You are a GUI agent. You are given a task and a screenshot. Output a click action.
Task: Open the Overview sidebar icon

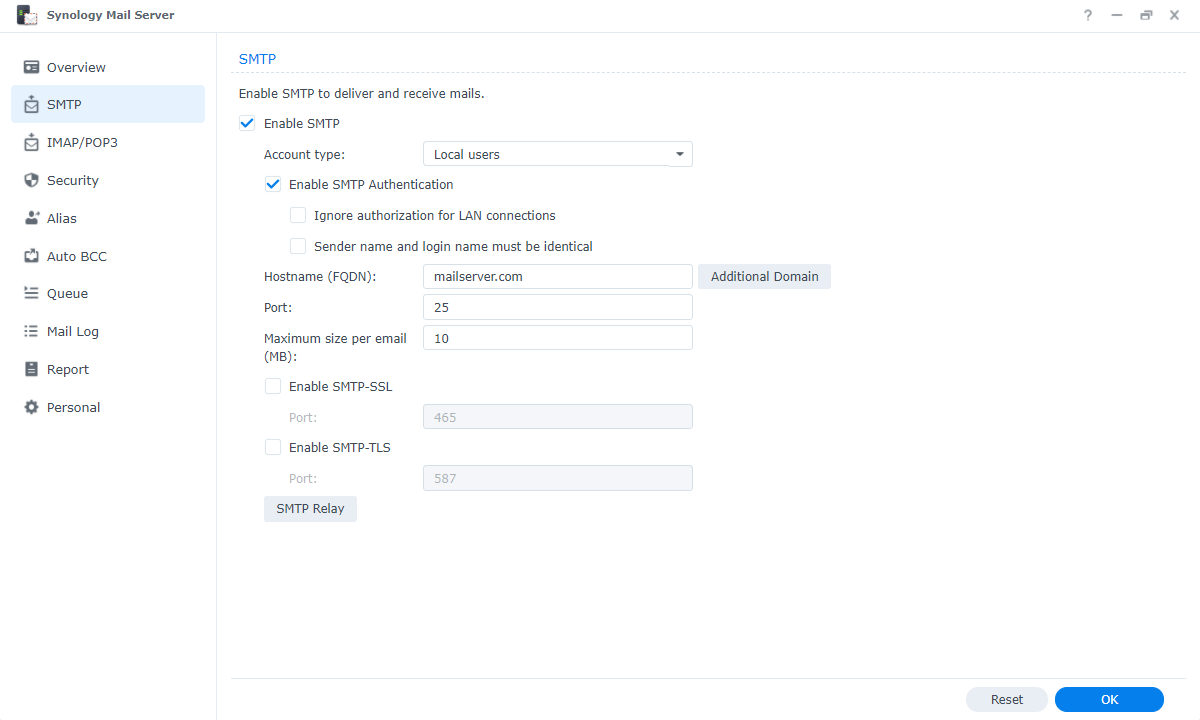(x=31, y=67)
